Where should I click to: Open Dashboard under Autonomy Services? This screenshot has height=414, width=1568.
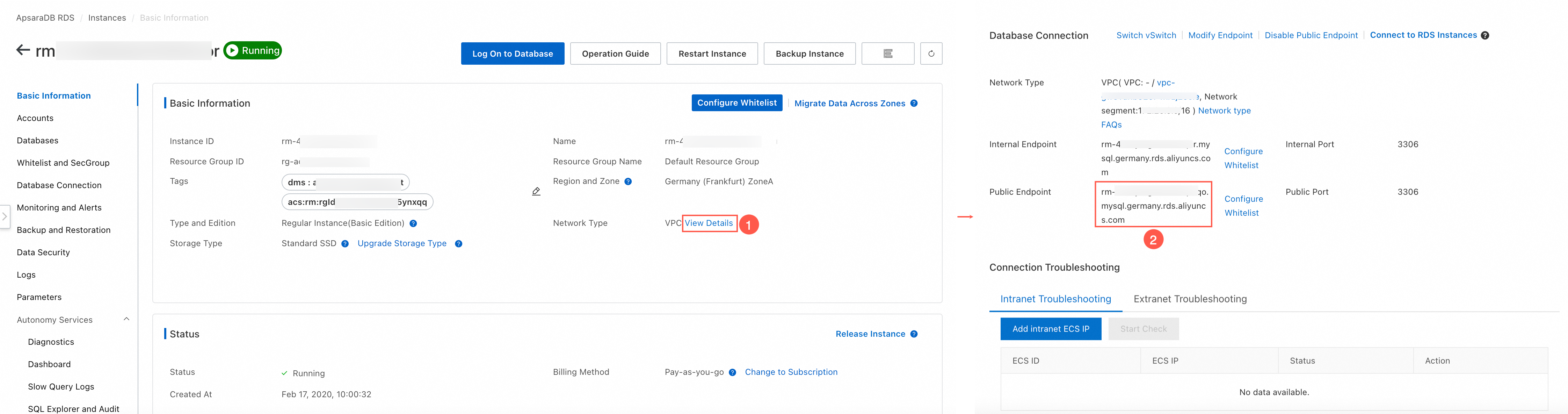[49, 365]
